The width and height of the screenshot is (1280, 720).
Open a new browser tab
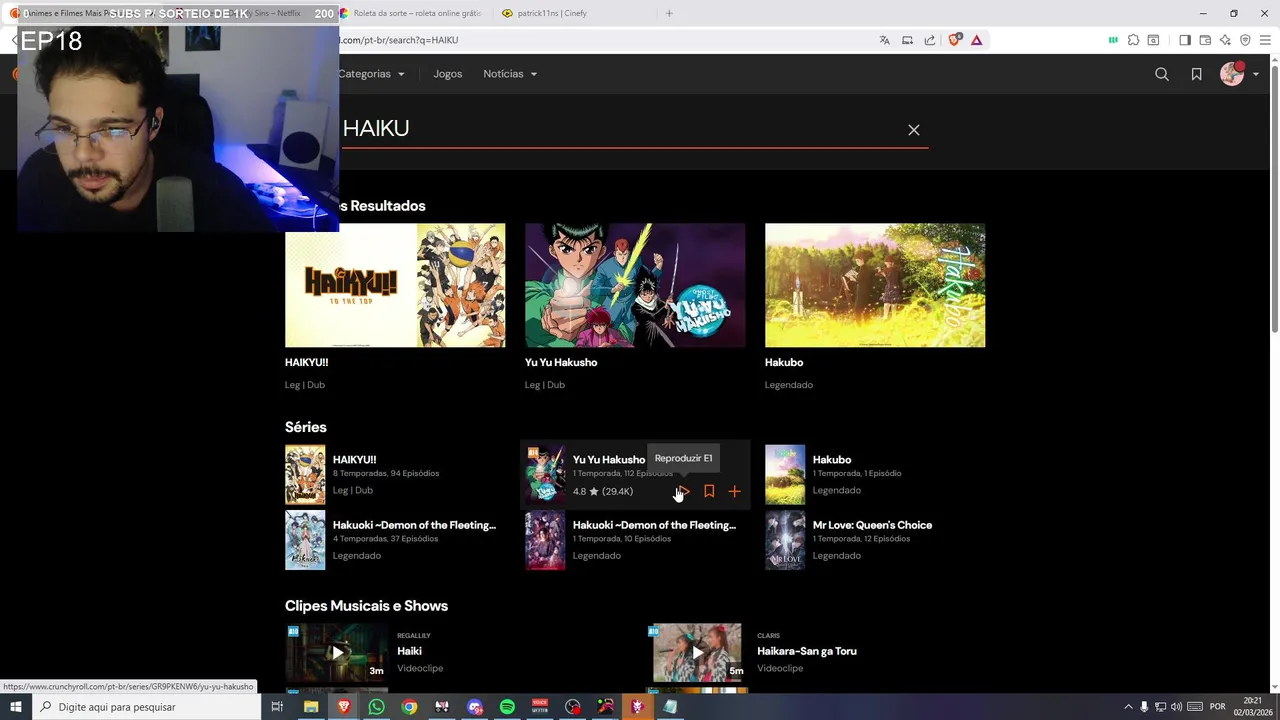coord(669,13)
